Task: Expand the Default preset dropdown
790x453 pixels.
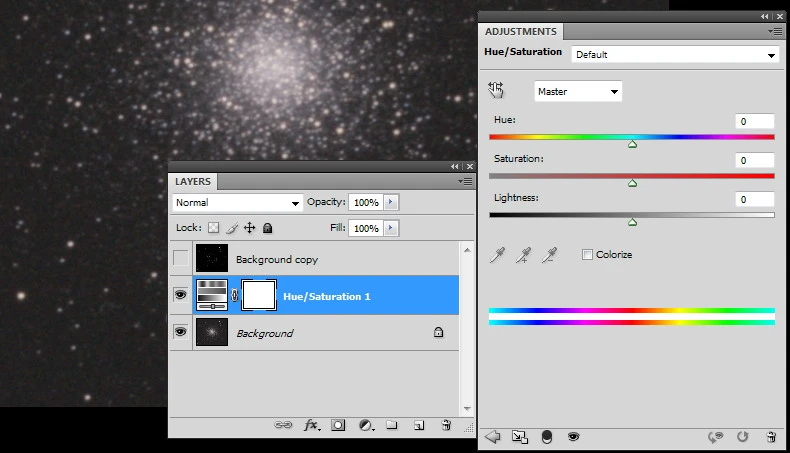Action: [675, 55]
